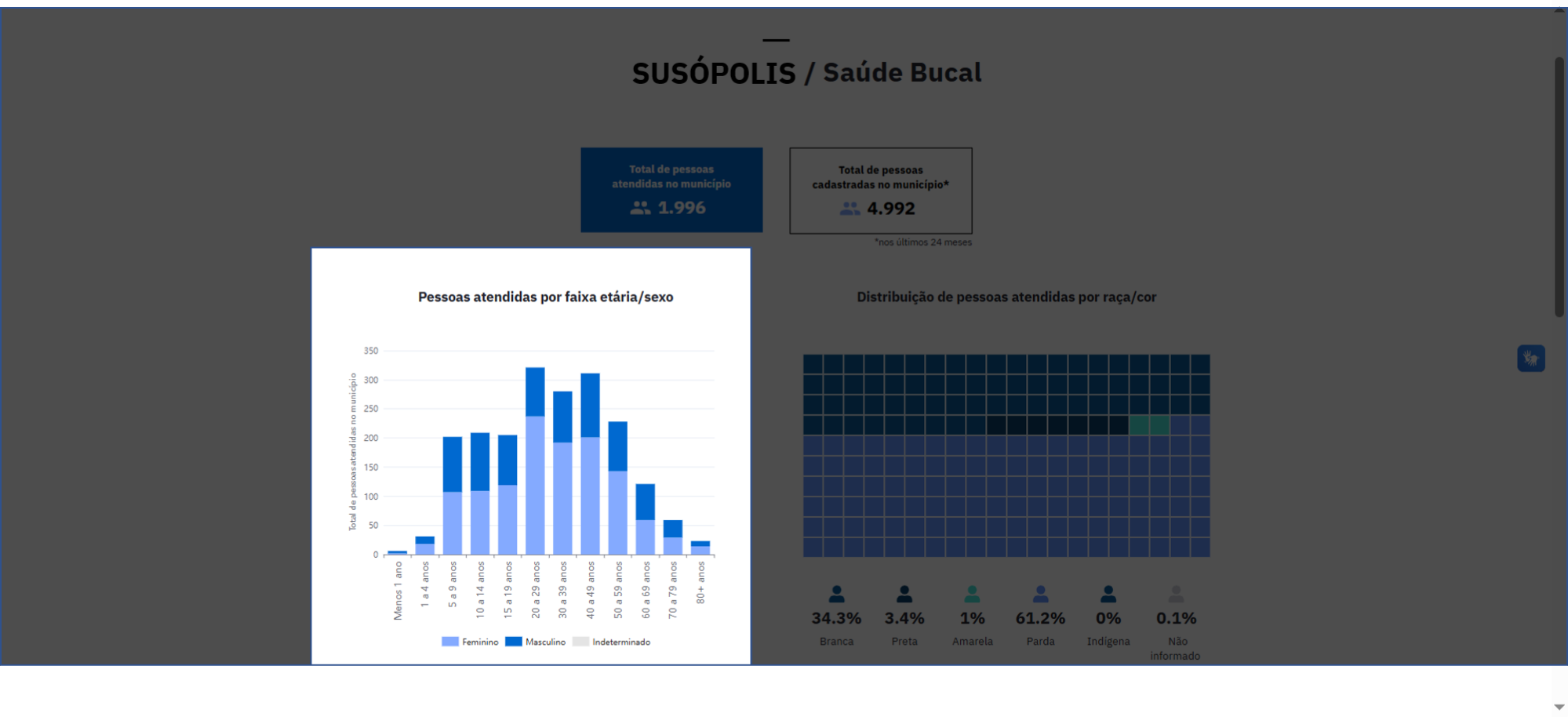Select Total de pessoas atendidas card
This screenshot has width=1568, height=717.
pos(671,190)
